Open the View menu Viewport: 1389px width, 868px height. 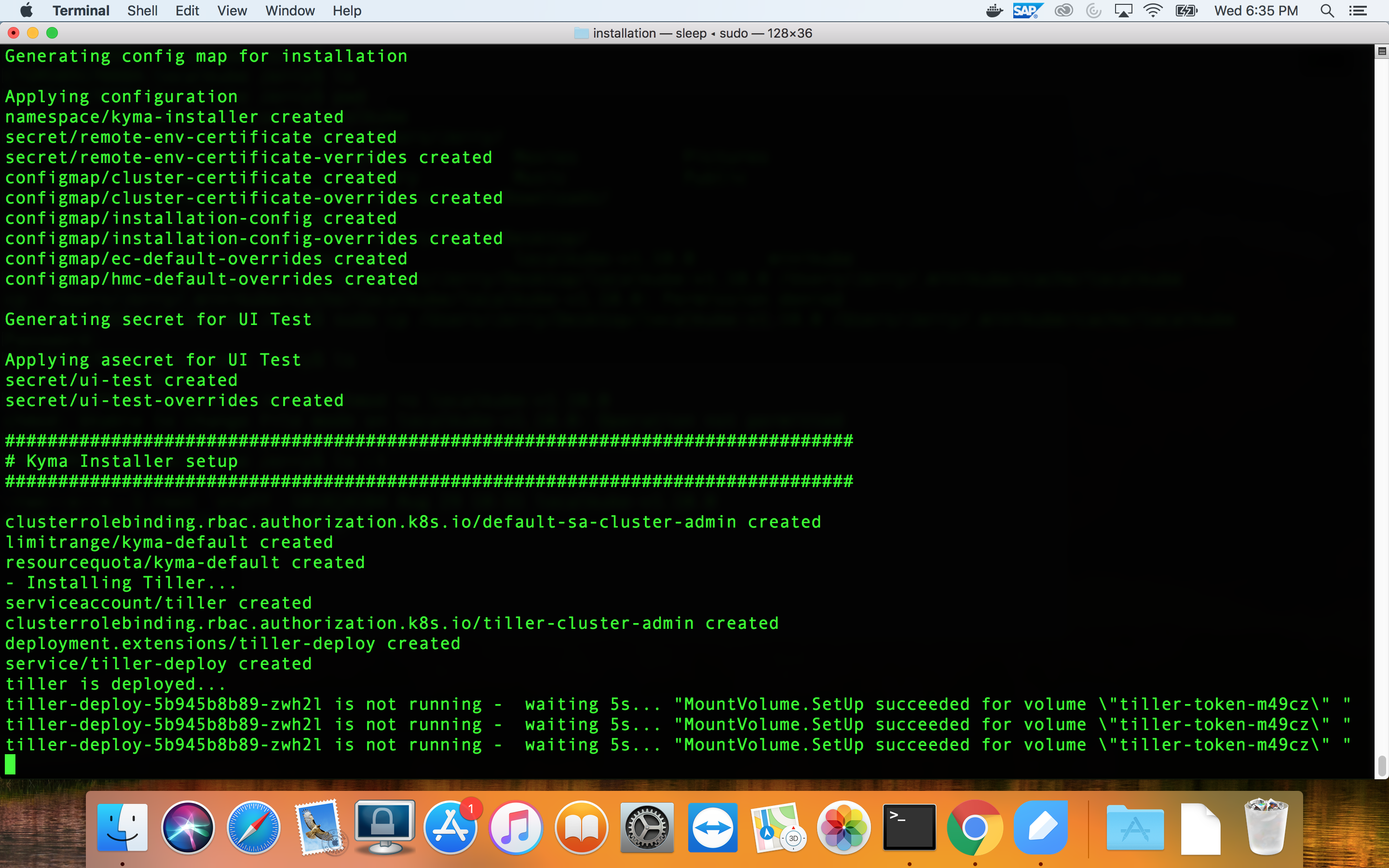tap(232, 11)
